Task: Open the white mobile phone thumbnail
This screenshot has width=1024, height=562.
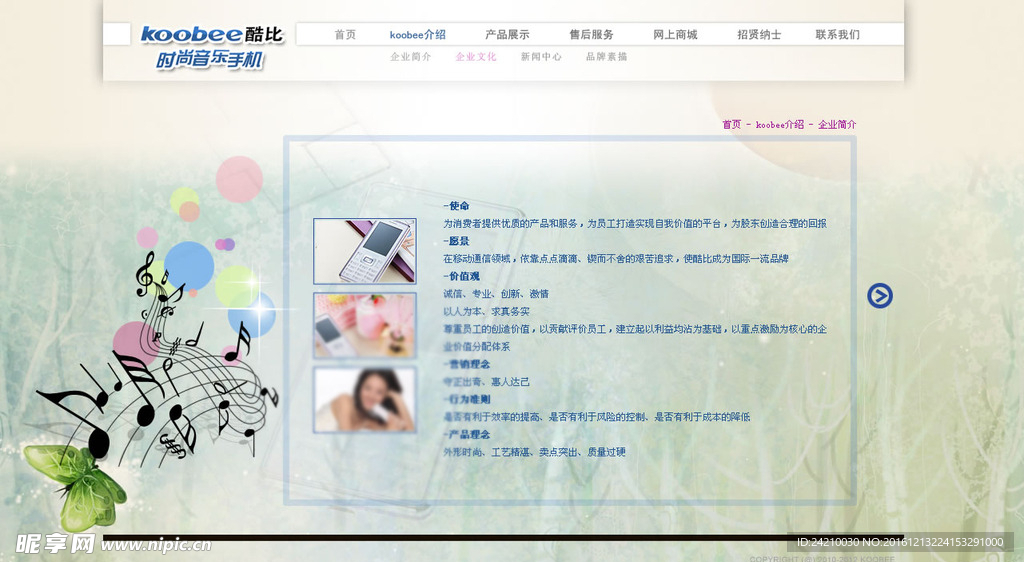Action: click(364, 251)
